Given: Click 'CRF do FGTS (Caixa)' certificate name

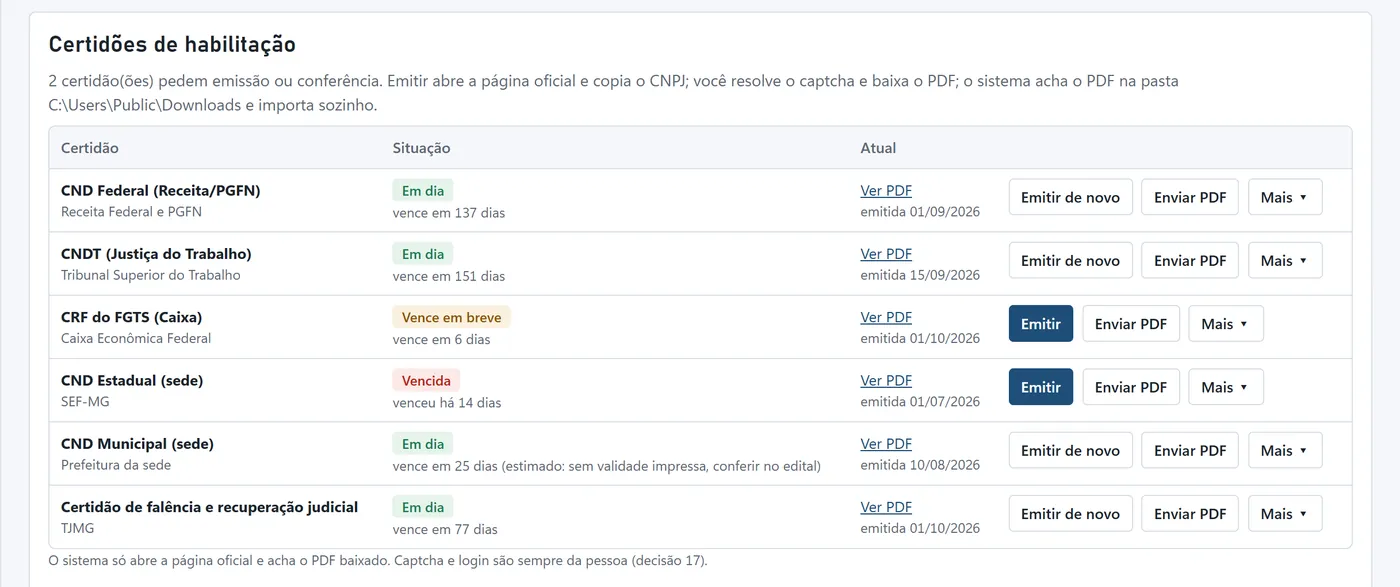Looking at the screenshot, I should [131, 317].
